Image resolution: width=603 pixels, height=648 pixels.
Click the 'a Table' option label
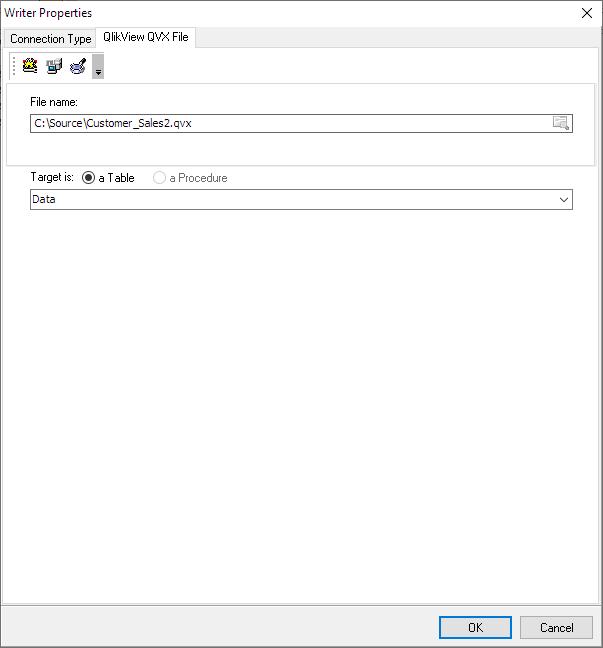[x=117, y=178]
